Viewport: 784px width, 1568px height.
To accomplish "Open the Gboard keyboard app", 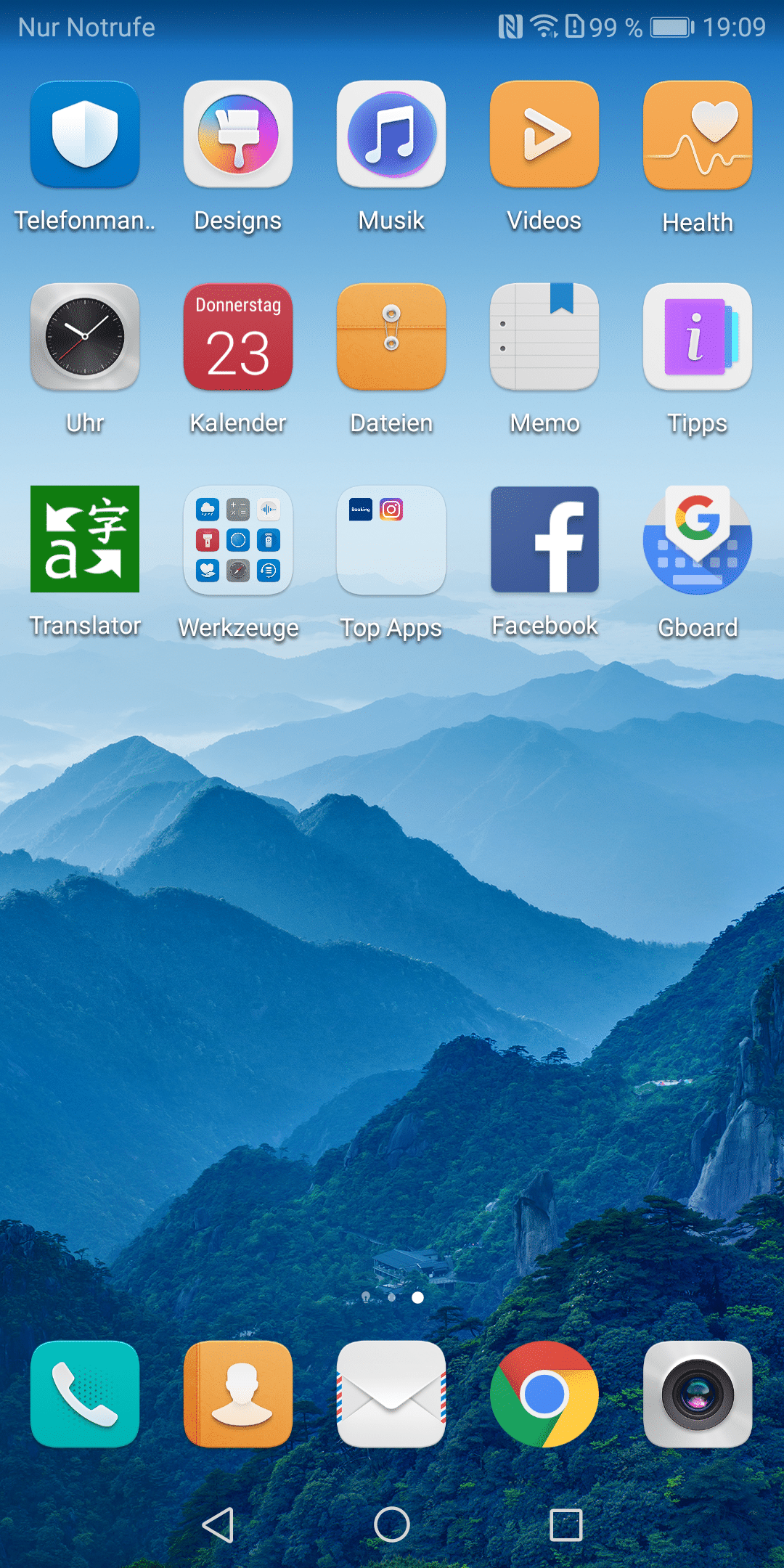I will [698, 541].
